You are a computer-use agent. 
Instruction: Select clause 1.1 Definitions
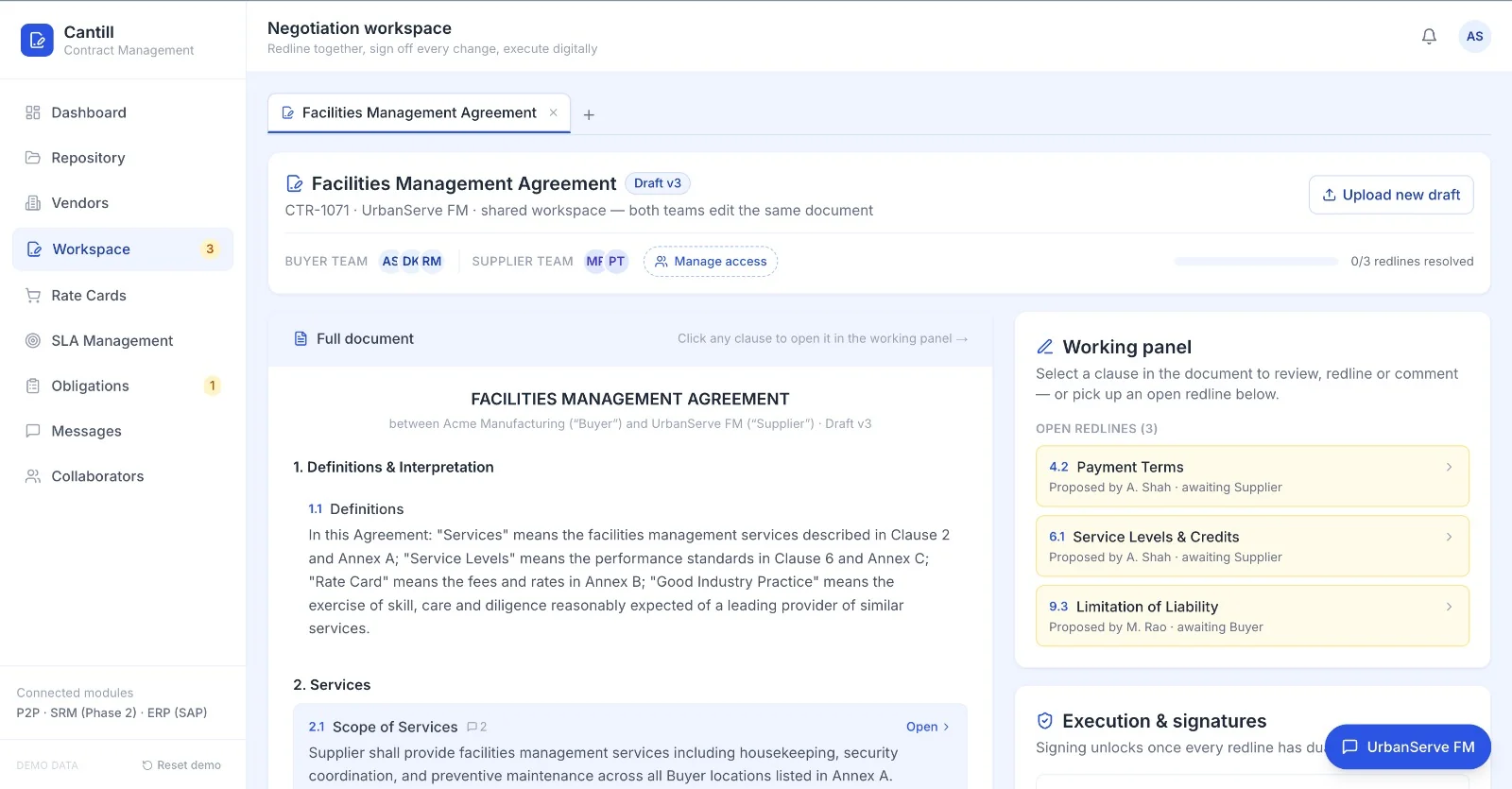tap(630, 569)
